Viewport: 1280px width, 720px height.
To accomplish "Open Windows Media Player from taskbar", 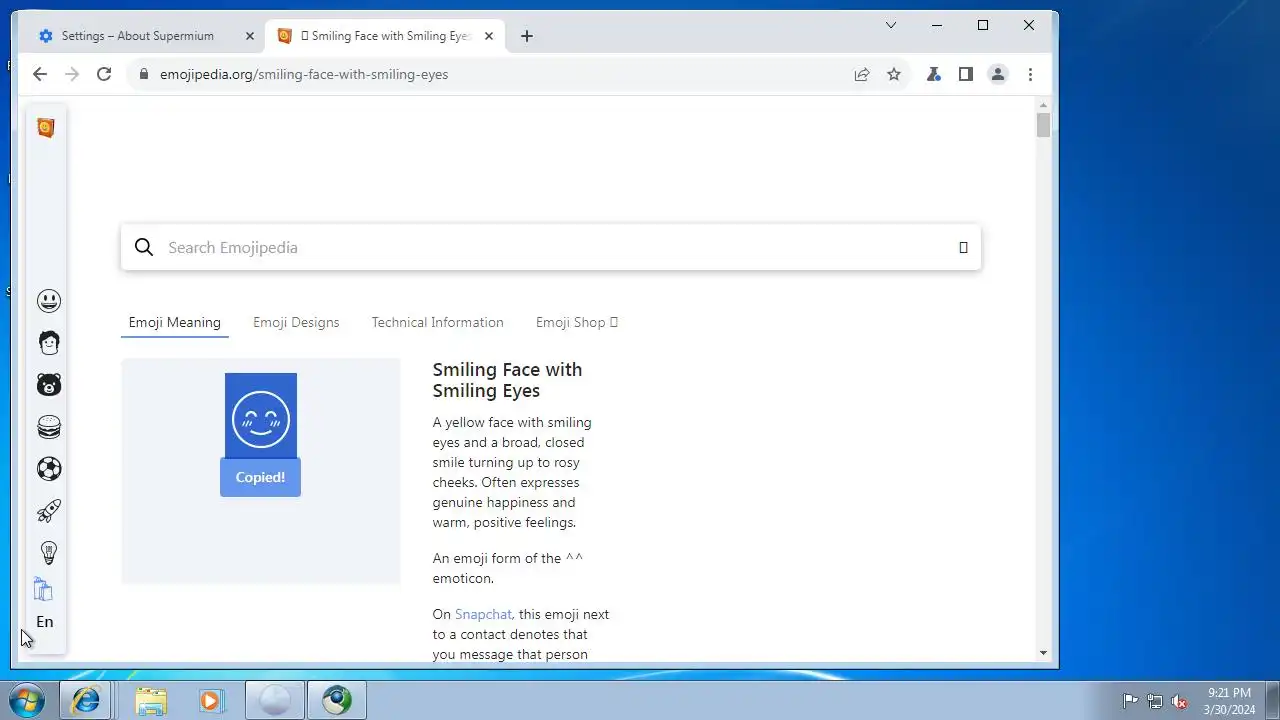I will point(213,700).
